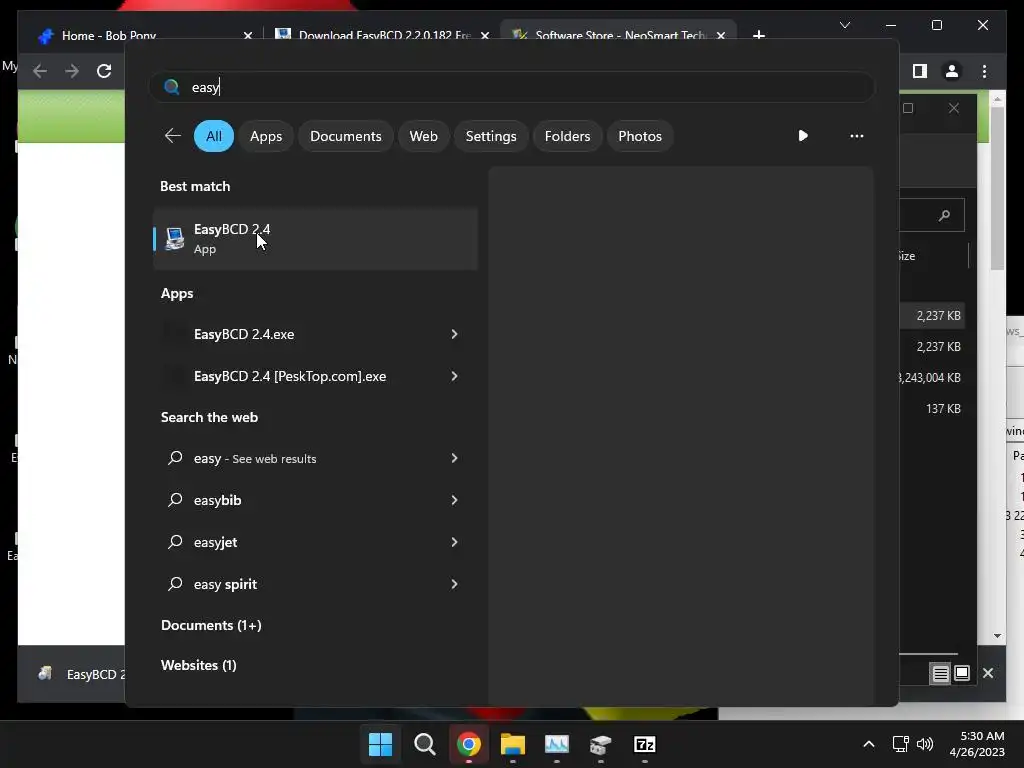1024x768 pixels.
Task: Go back with the search panel back arrow
Action: (x=172, y=136)
